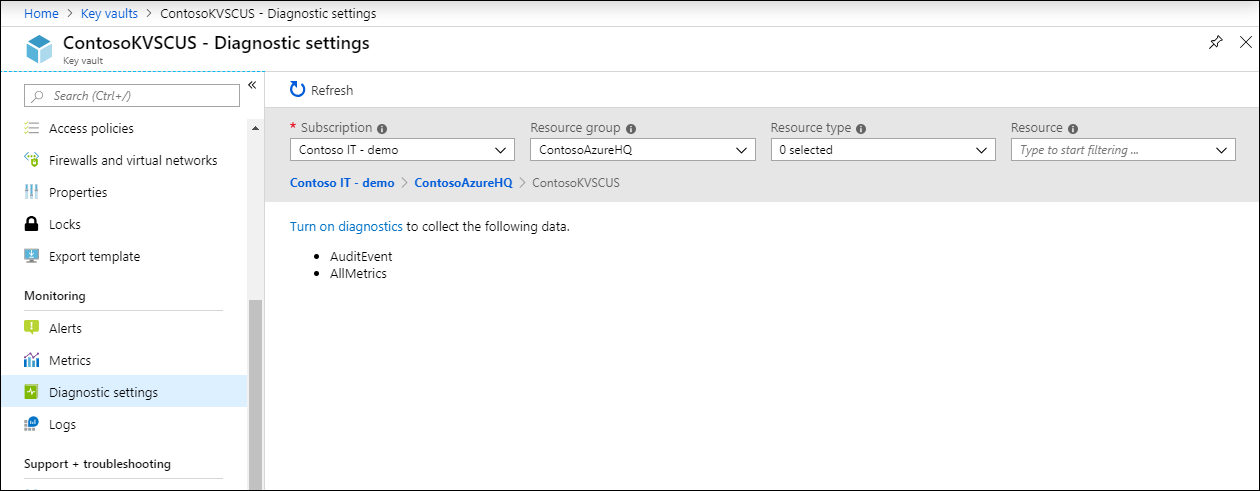Click the Metrics chart icon
The width and height of the screenshot is (1260, 491).
pos(31,360)
